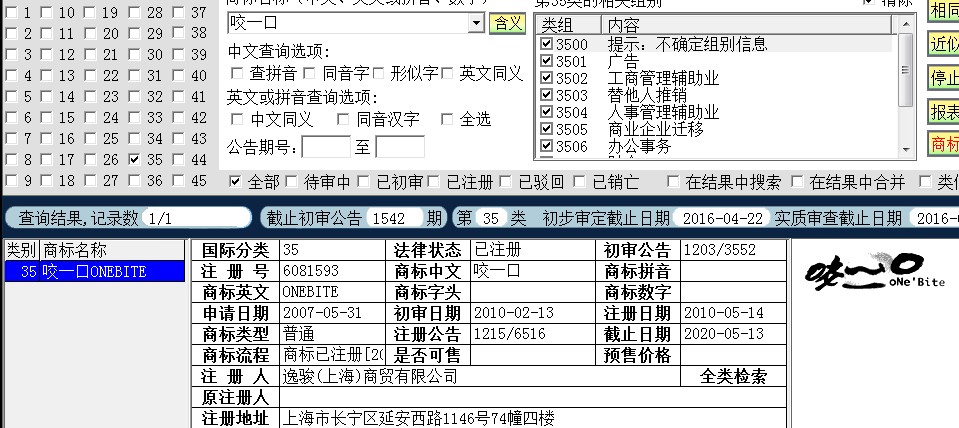Check 已注册 status filter

pyautogui.click(x=434, y=182)
